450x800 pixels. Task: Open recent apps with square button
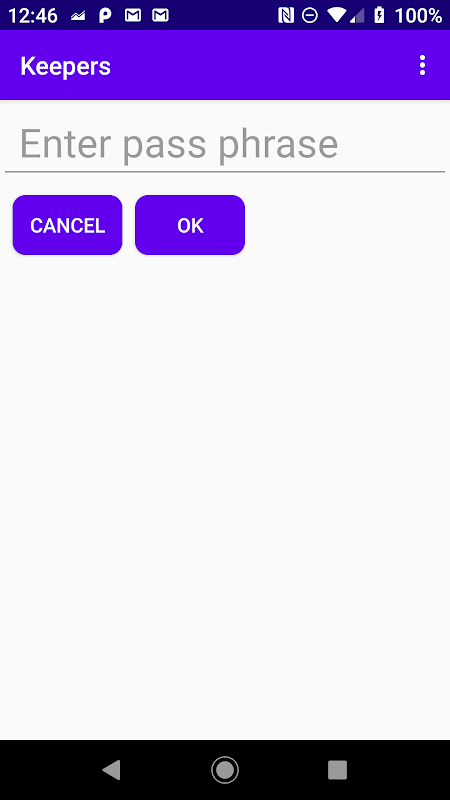[337, 769]
